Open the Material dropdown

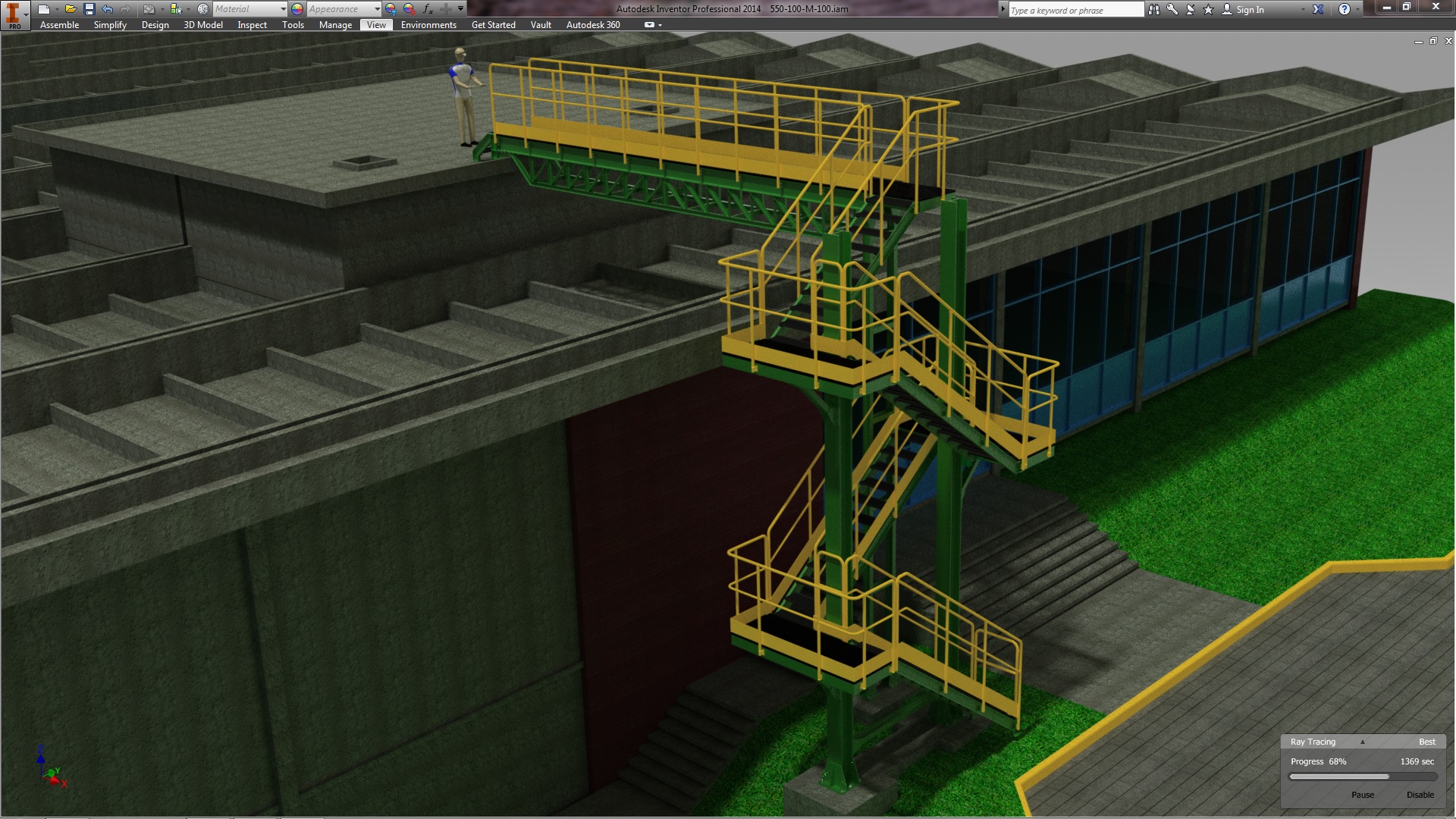click(283, 9)
